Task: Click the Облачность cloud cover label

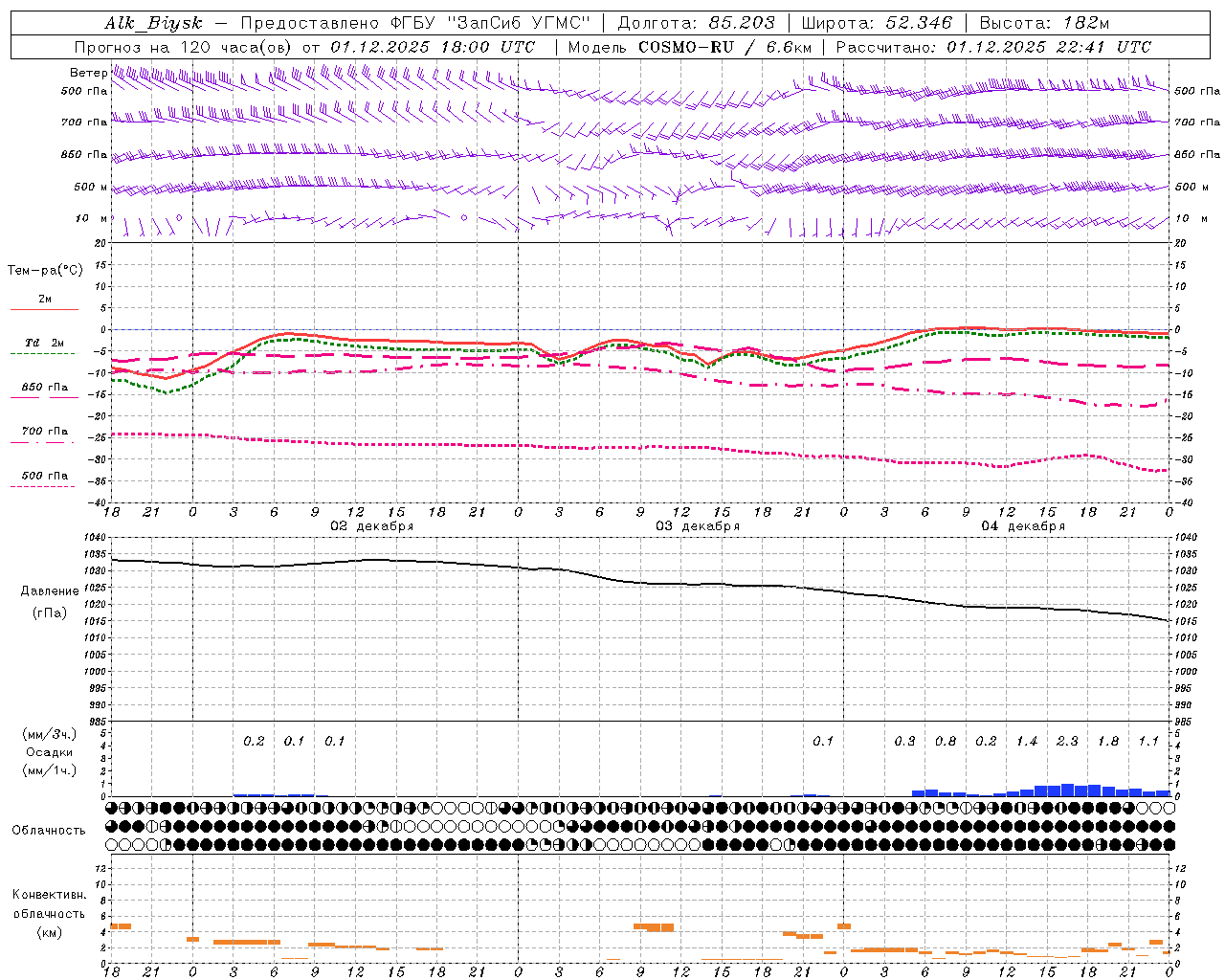Action: [49, 831]
